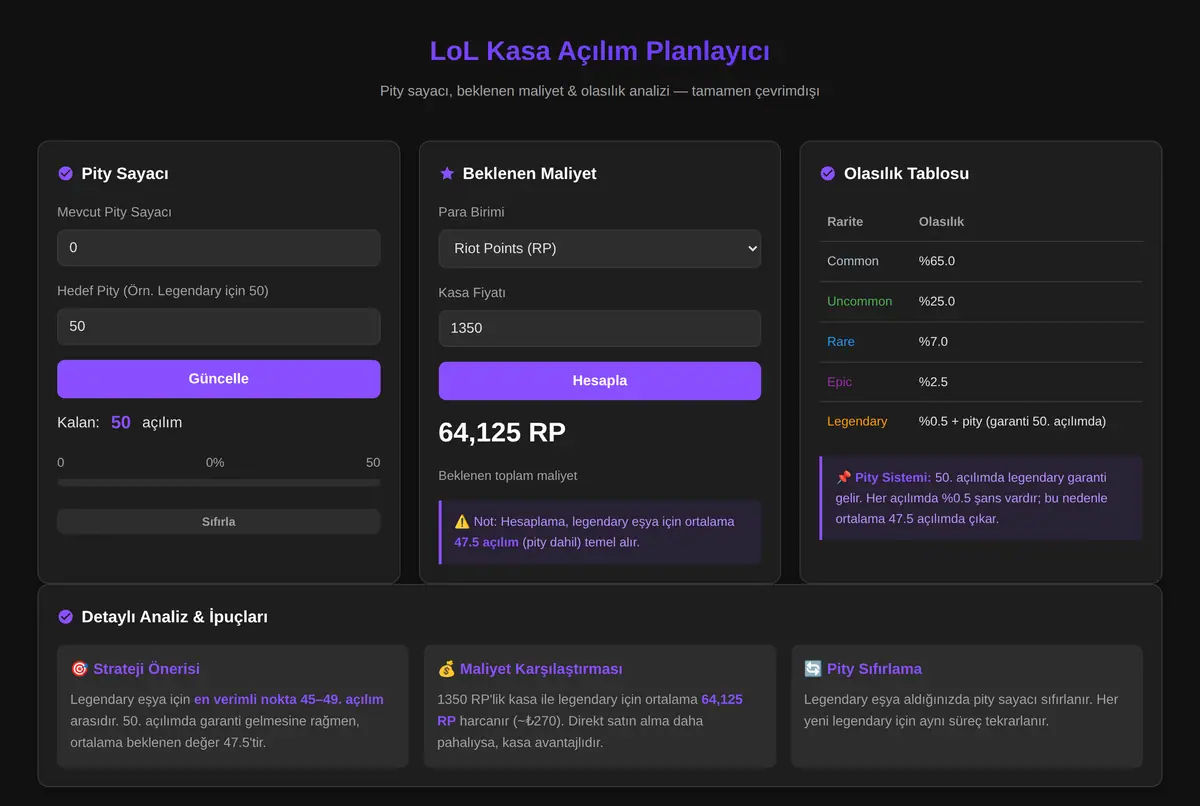Click the target icon next to Strateji Önerisi
The width and height of the screenshot is (1200, 806).
click(79, 669)
